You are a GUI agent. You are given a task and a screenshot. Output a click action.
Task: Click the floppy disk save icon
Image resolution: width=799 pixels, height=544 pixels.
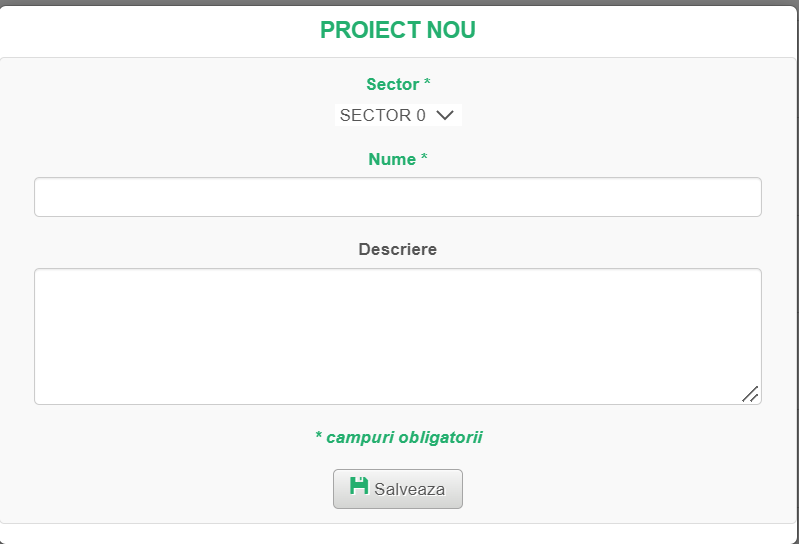pyautogui.click(x=359, y=487)
